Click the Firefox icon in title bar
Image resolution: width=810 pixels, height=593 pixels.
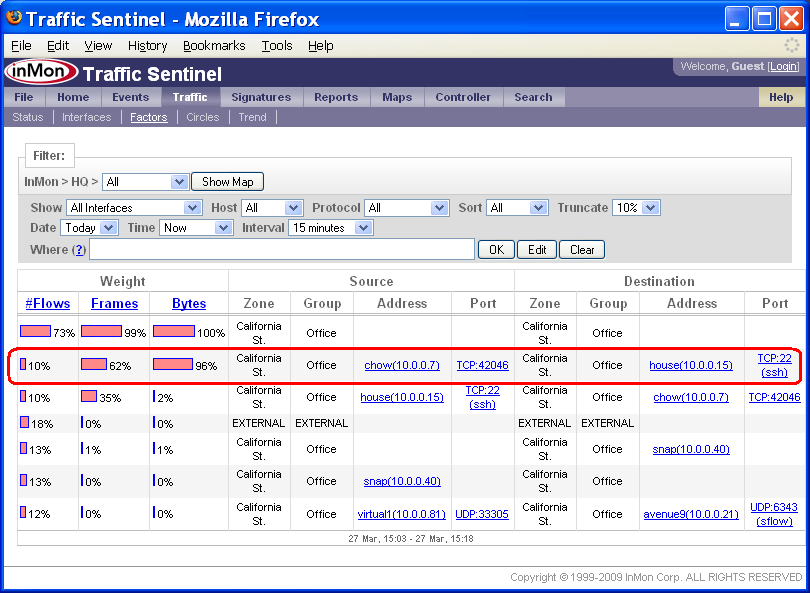tap(14, 18)
